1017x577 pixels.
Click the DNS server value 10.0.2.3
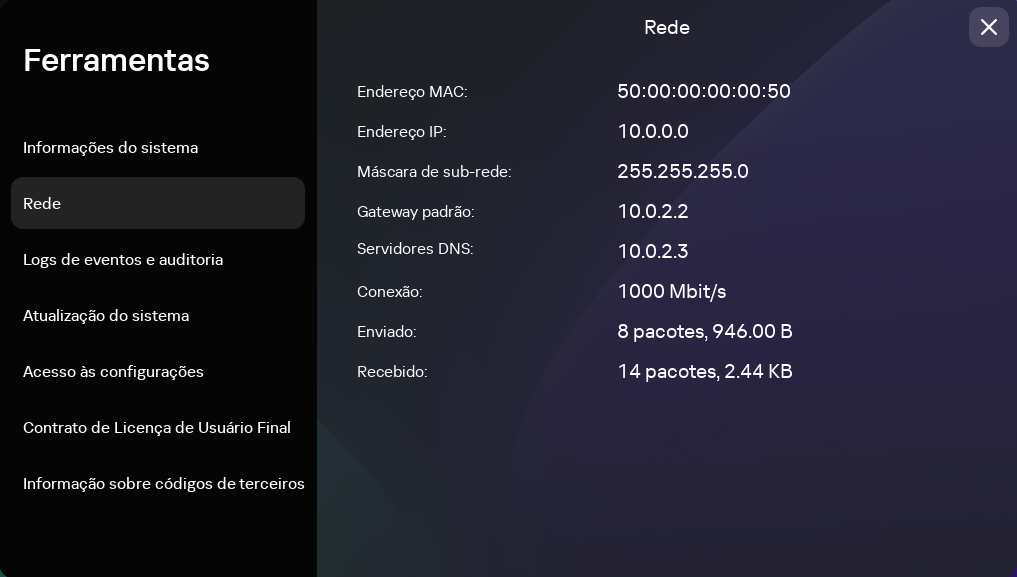[653, 252]
